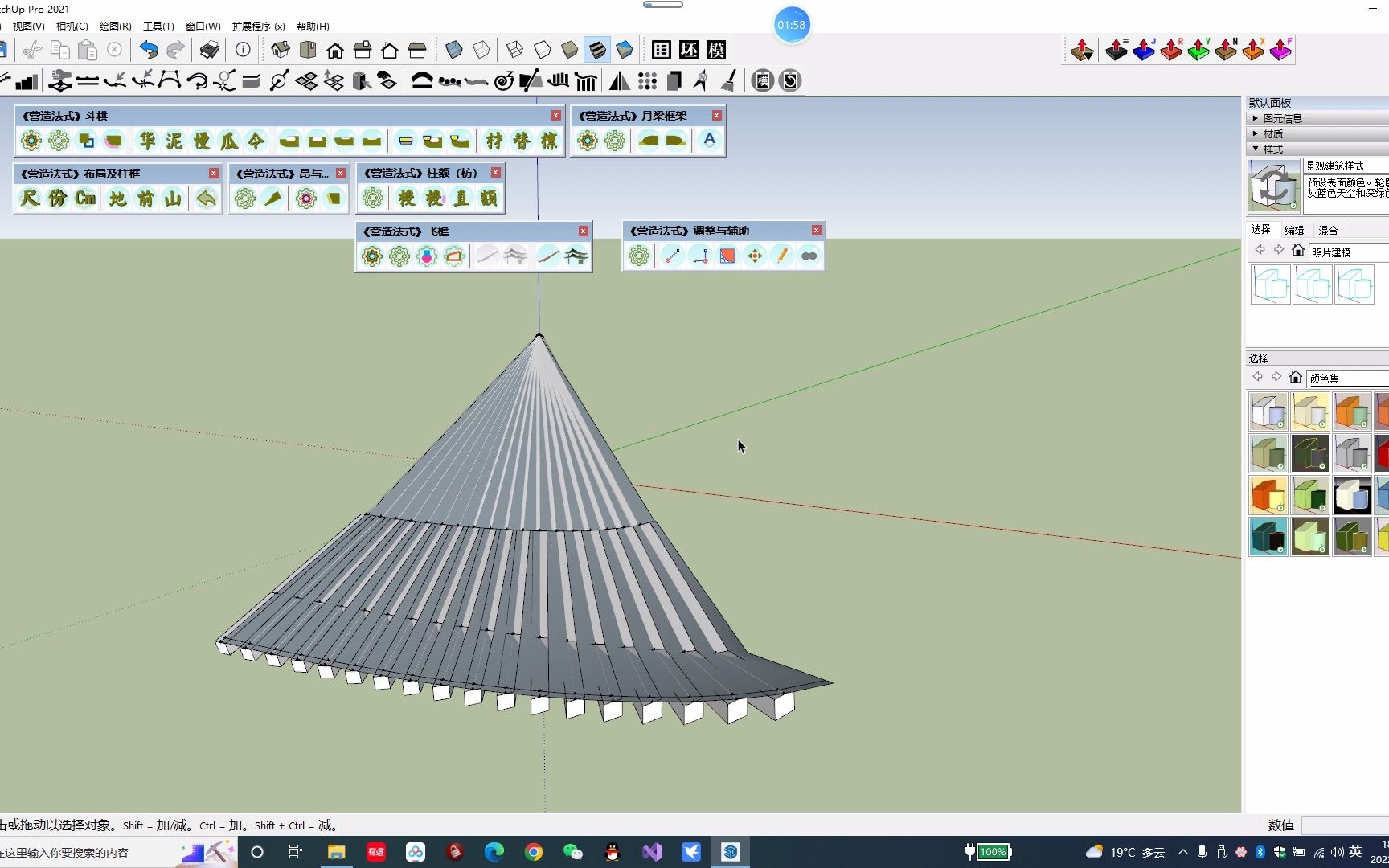Switch to X-ray face style icon
This screenshot has width=1389, height=868.
[x=454, y=50]
